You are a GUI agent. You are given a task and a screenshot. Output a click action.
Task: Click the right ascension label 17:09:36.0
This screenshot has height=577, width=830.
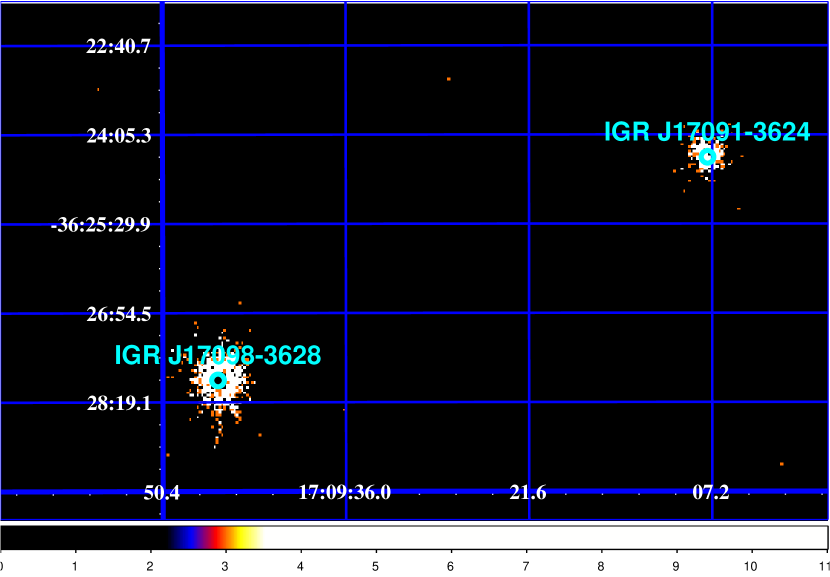click(345, 493)
